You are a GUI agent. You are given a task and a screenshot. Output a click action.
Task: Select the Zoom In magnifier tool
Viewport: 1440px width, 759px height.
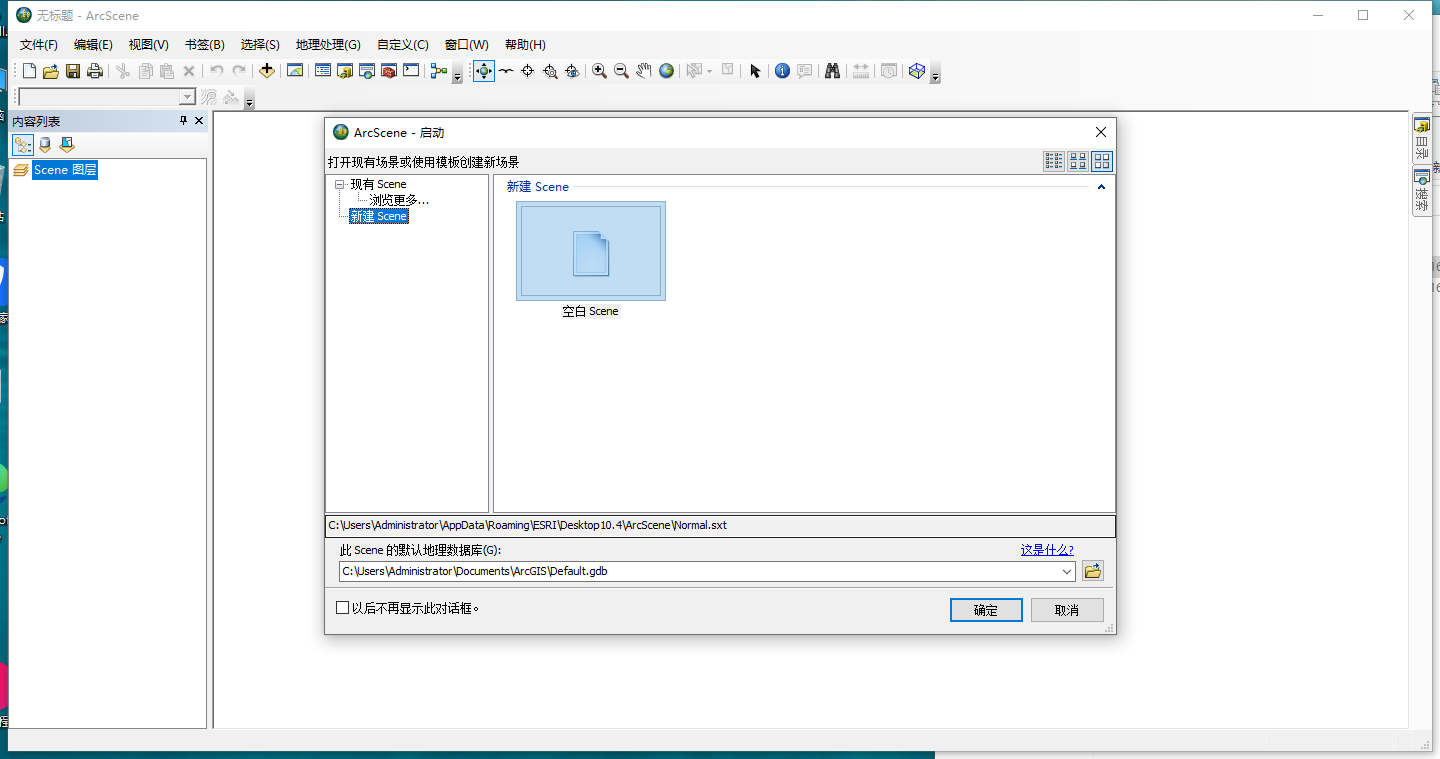[599, 71]
